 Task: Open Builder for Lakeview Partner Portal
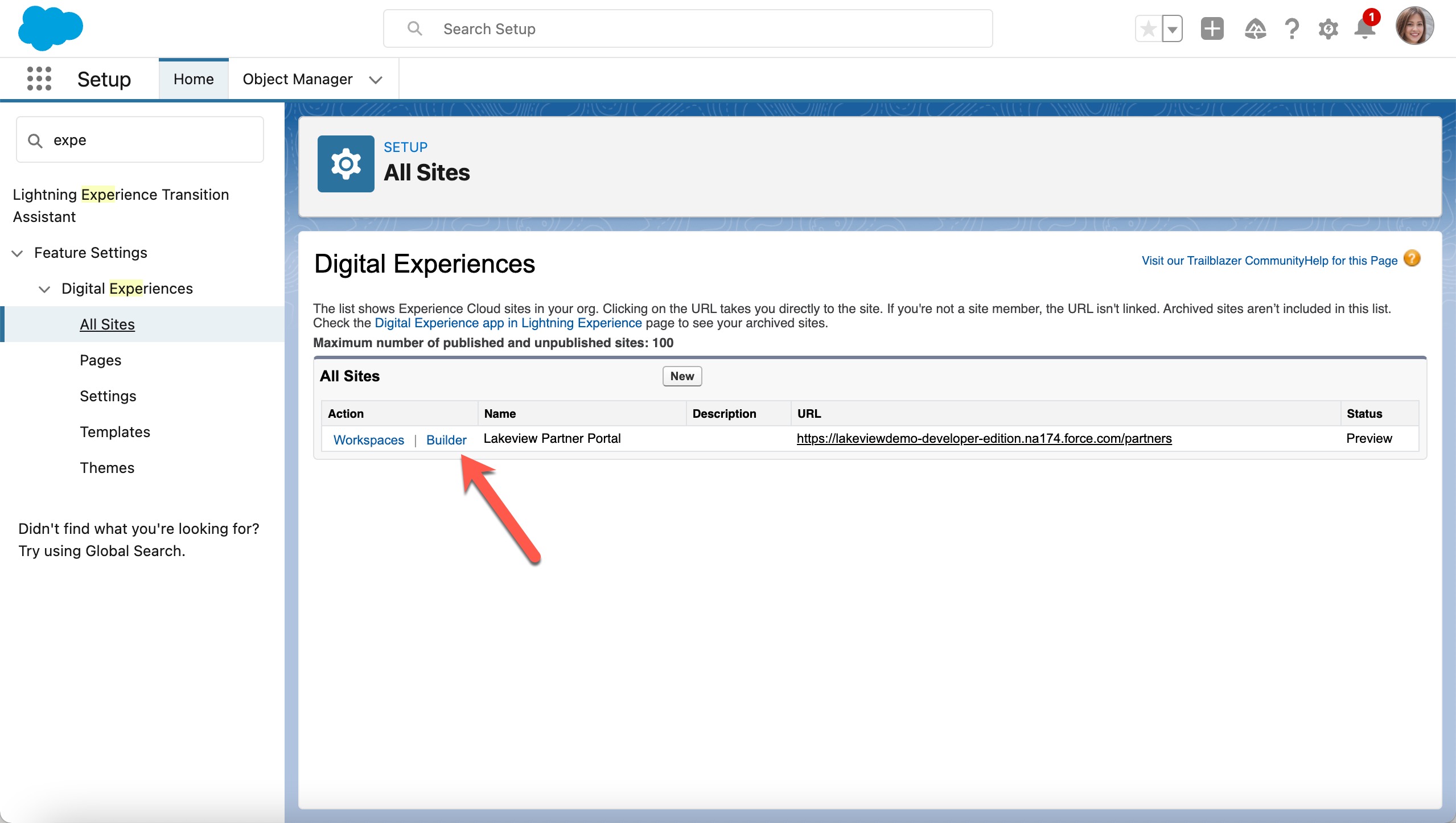pos(446,440)
